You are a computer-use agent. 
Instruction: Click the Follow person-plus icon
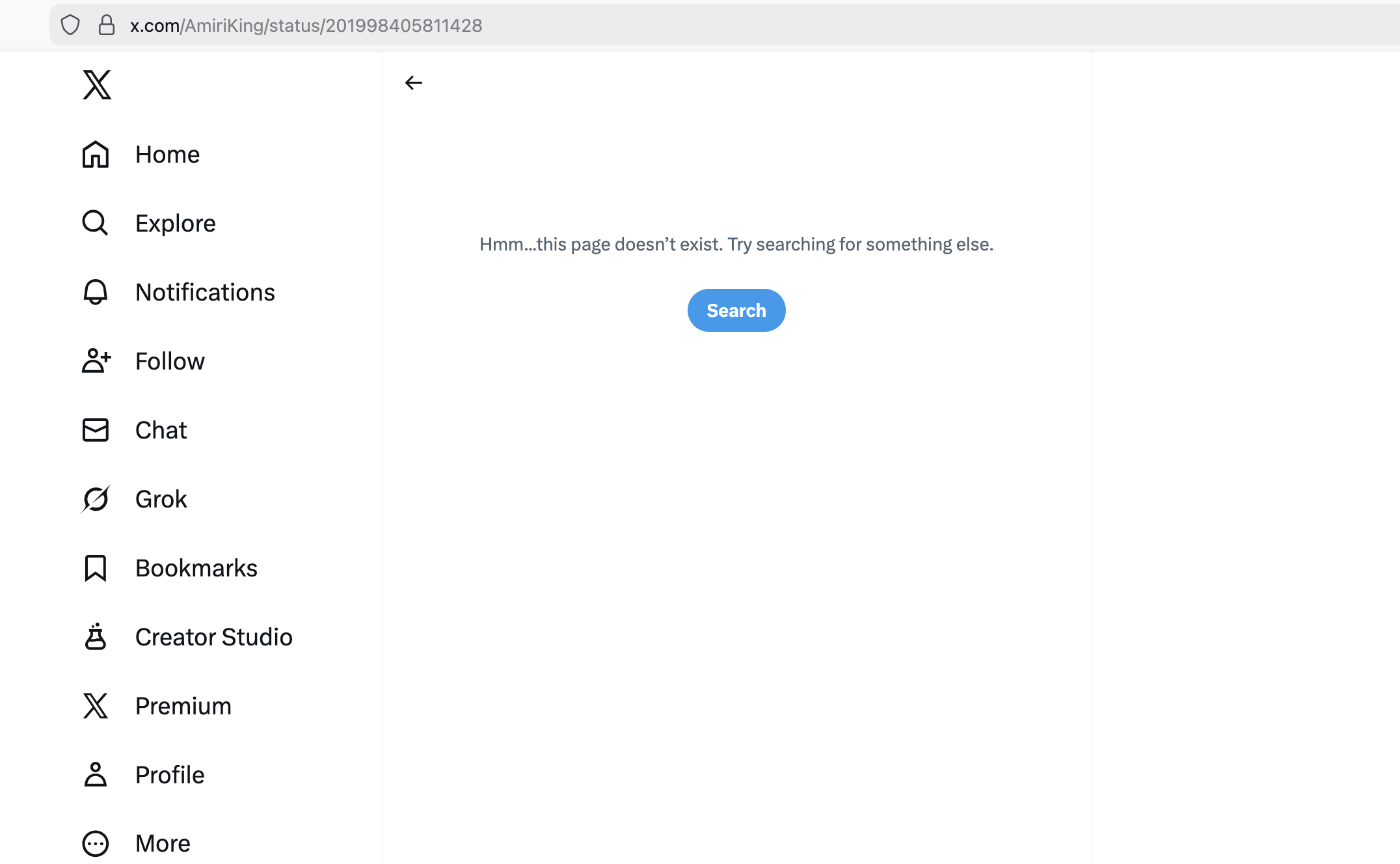[96, 361]
